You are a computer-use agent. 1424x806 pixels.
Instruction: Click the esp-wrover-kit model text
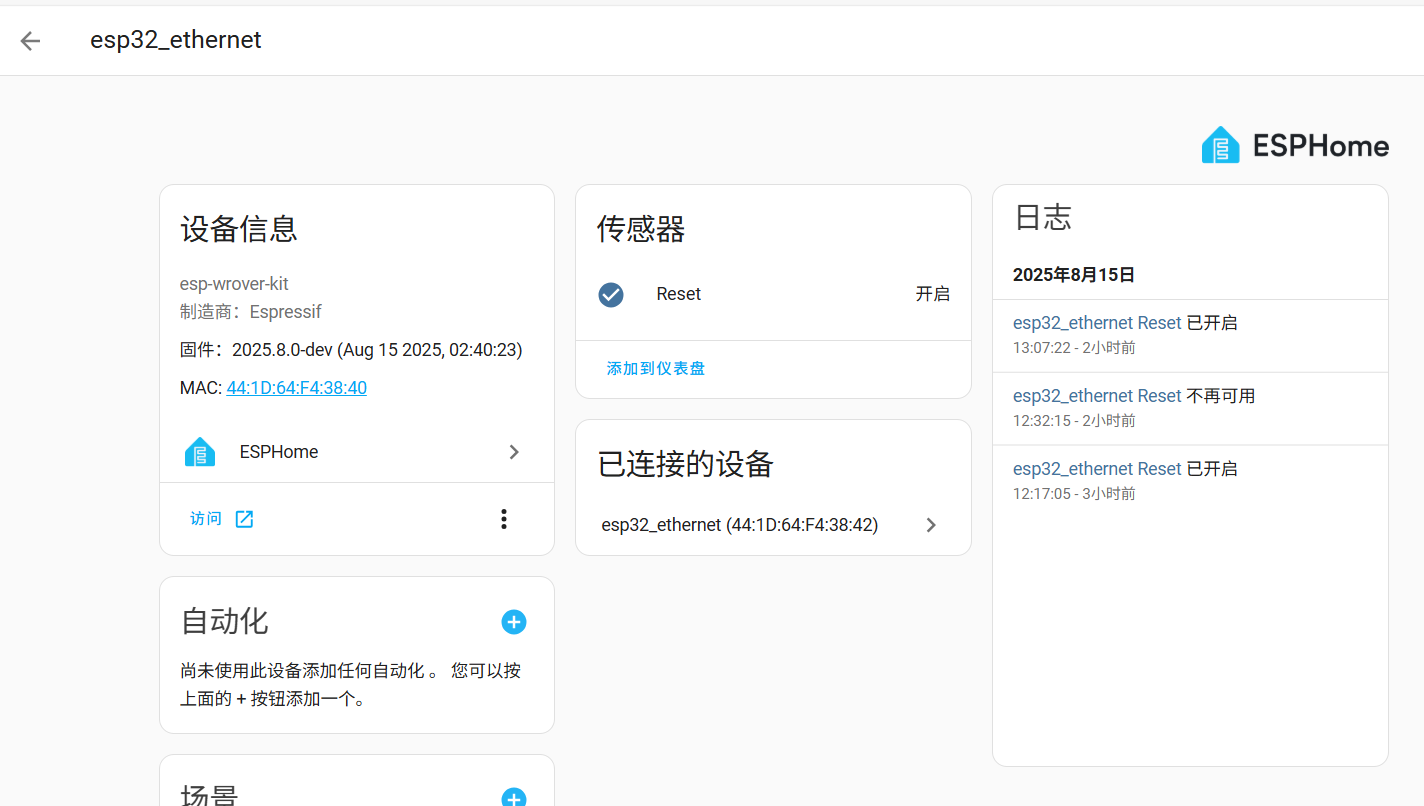pos(234,284)
